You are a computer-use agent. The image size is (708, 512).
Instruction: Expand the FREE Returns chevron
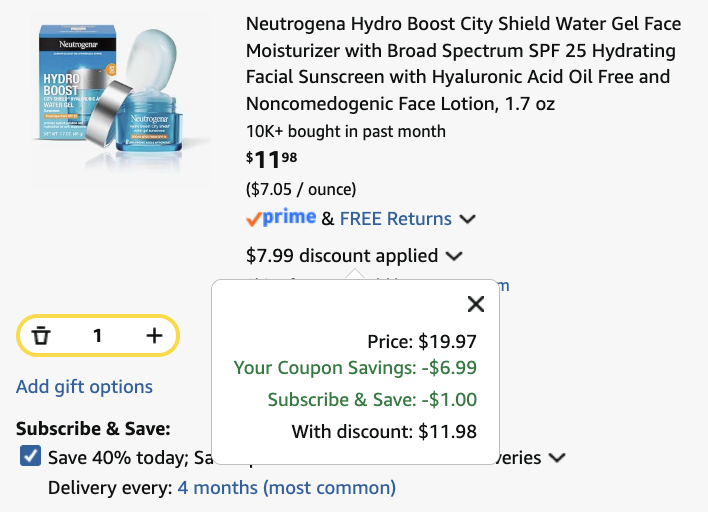point(467,219)
